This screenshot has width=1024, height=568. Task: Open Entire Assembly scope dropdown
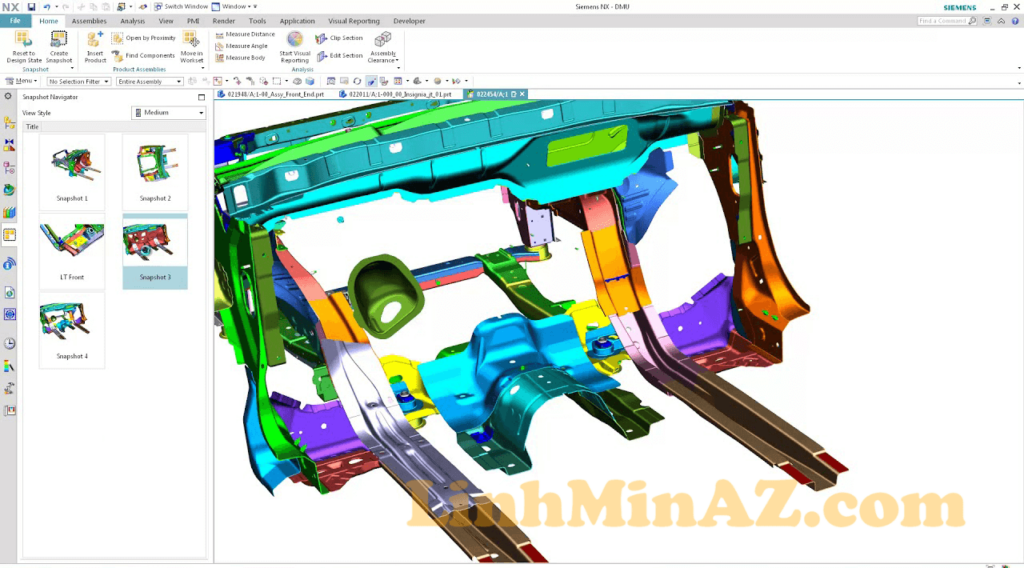click(150, 82)
